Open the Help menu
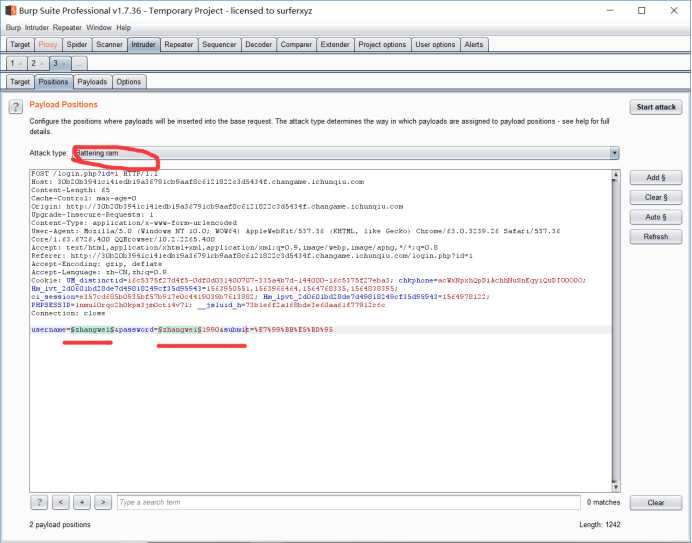 124,27
